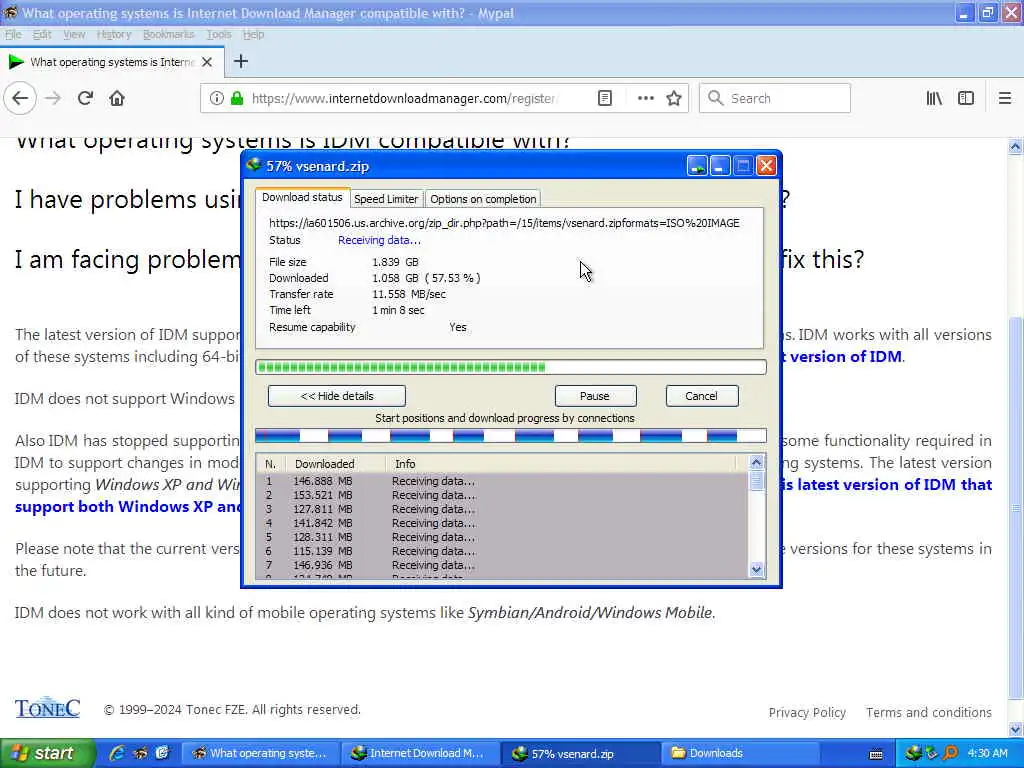
Task: Select connection row 6 with 115.139 MB
Action: tap(502, 551)
